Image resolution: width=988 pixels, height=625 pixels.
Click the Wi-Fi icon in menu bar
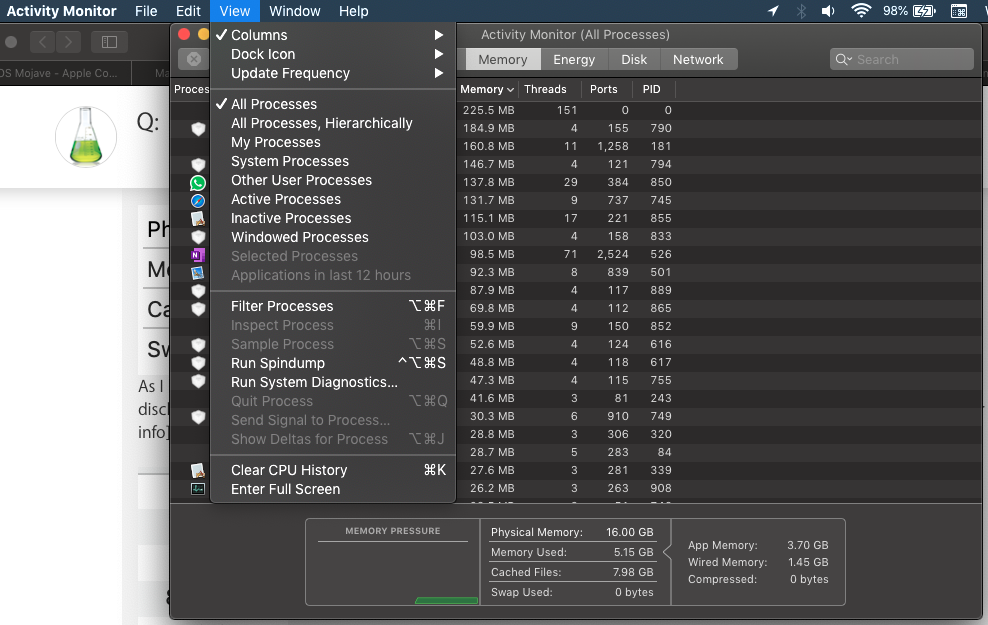tap(860, 11)
